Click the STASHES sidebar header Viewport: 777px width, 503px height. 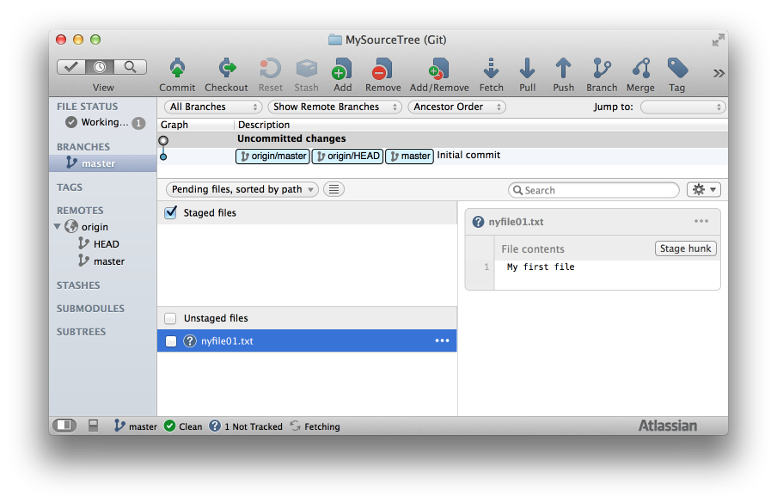point(78,285)
